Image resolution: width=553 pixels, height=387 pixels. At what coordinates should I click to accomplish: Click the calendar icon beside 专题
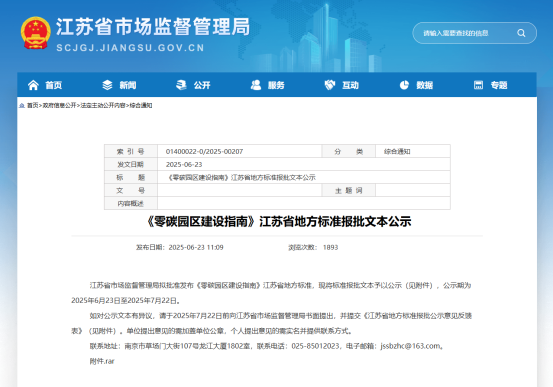pos(478,85)
